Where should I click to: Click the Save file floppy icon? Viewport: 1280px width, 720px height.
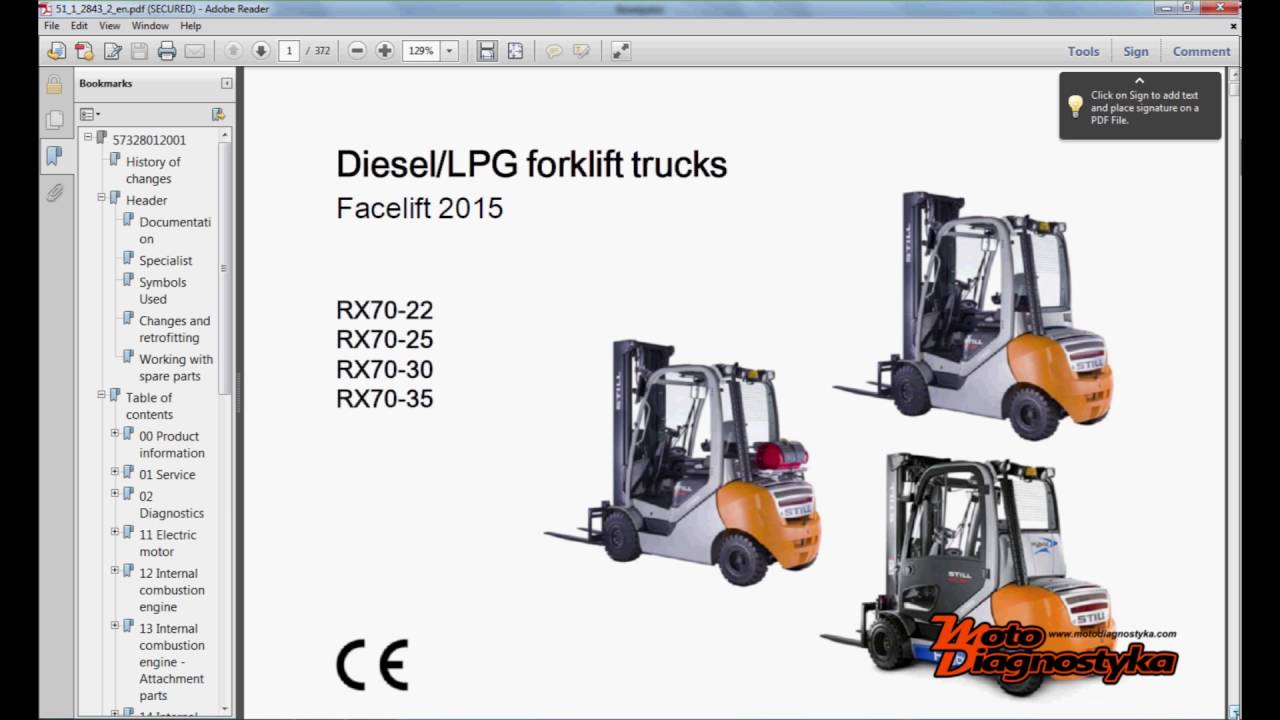tap(139, 51)
